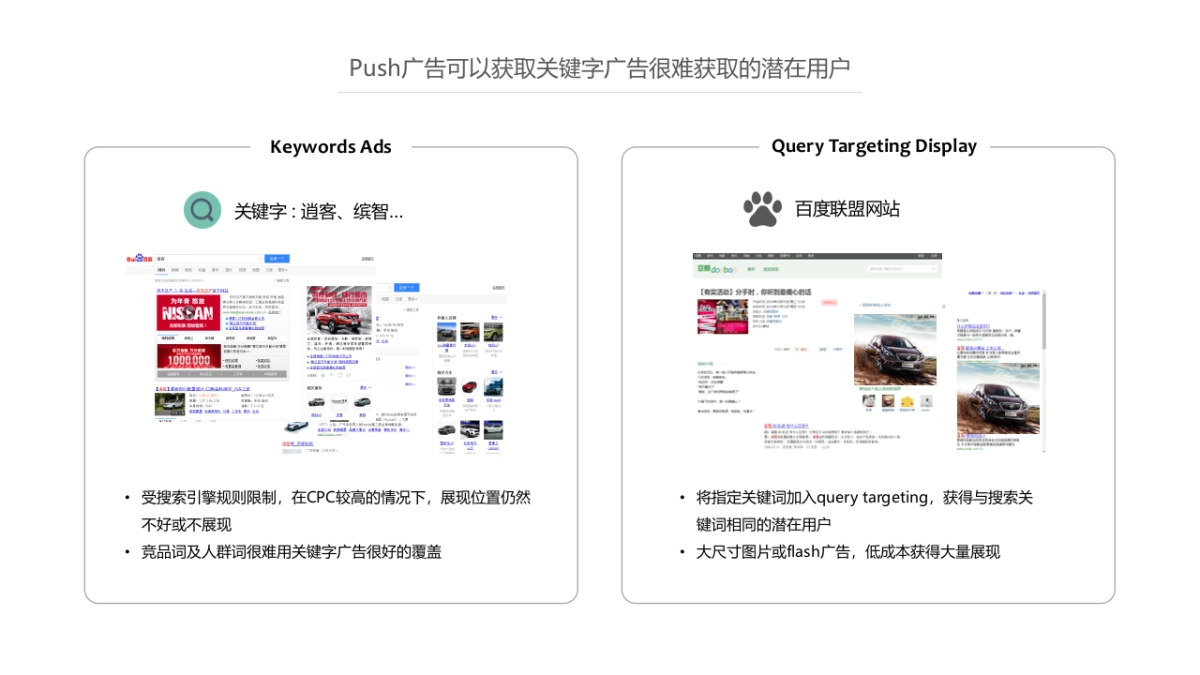Screen dimensions: 1200x675
Task: Click the red Nissan SUV ad image
Action: coord(339,309)
